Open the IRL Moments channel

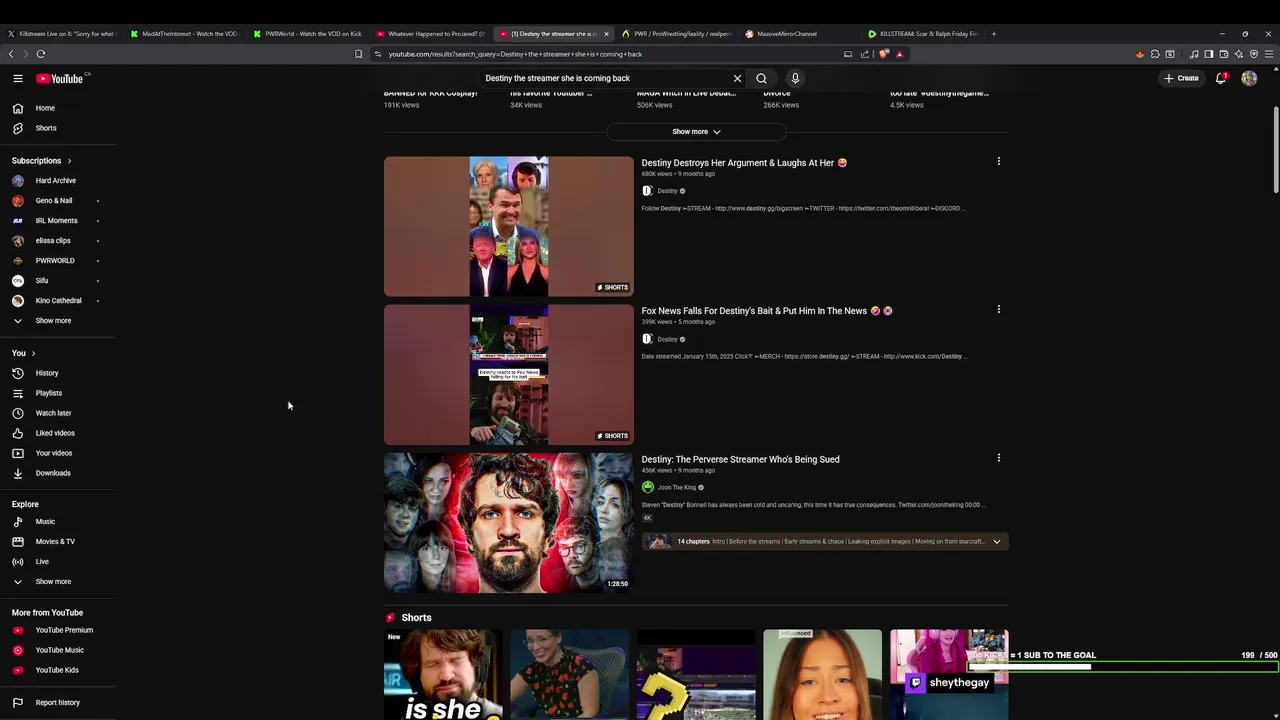pyautogui.click(x=57, y=221)
